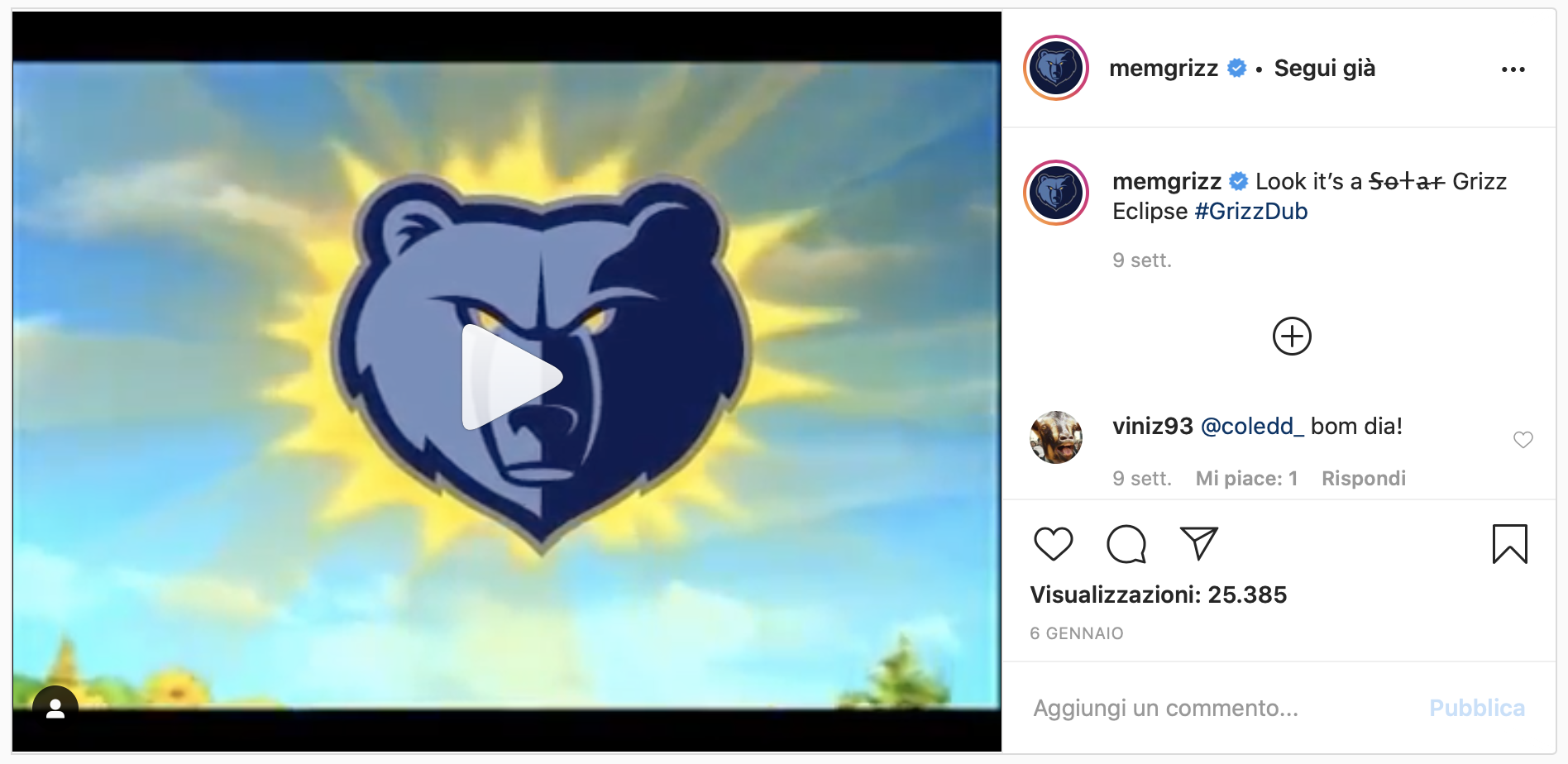Open memgrizz profile picture in header
The image size is (1568, 764).
point(1056,68)
